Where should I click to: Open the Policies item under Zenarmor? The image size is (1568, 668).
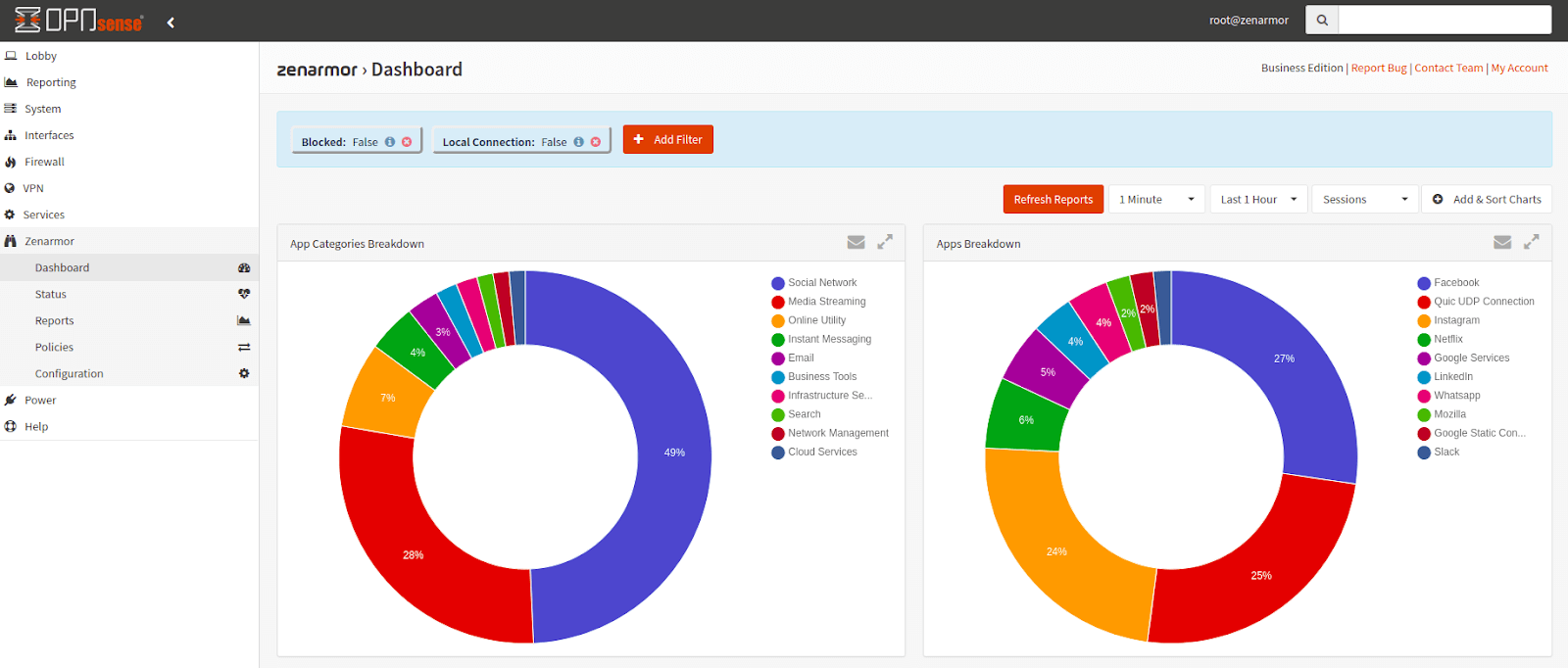(x=54, y=348)
